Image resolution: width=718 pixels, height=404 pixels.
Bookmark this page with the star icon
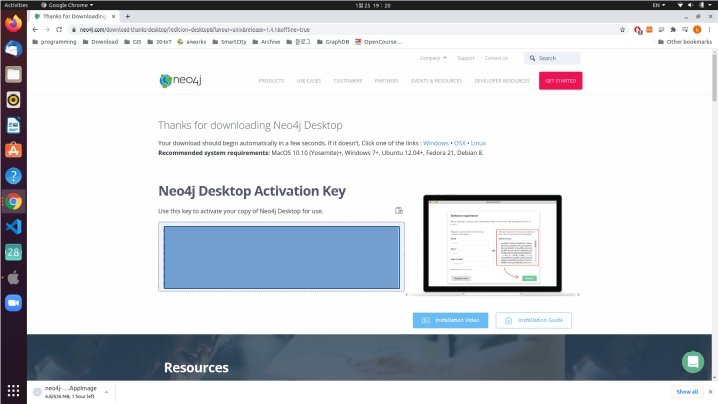click(622, 29)
